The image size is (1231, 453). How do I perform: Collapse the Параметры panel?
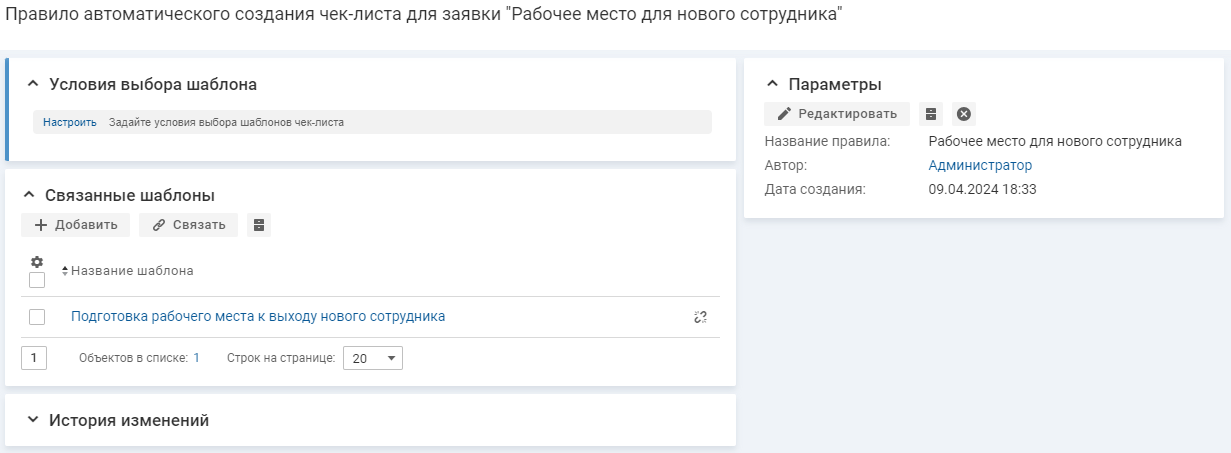point(772,84)
